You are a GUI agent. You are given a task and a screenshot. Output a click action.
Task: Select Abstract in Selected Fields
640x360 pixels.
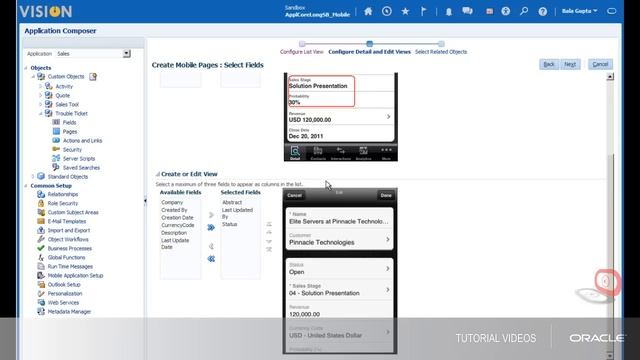[232, 202]
